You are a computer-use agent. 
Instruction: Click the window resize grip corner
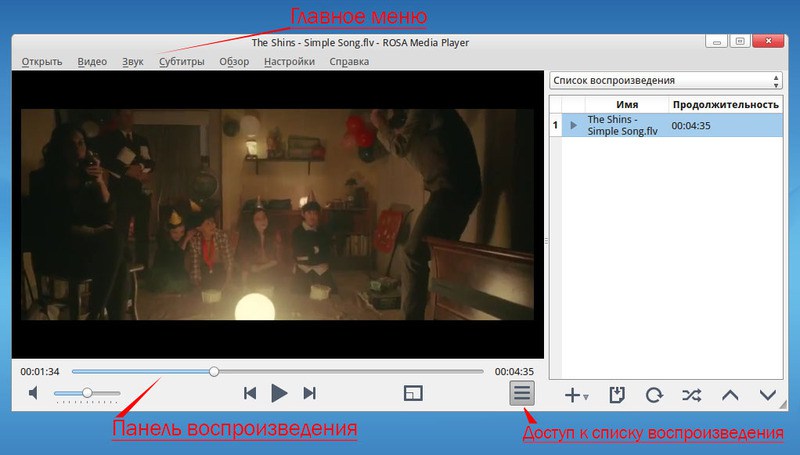point(783,405)
